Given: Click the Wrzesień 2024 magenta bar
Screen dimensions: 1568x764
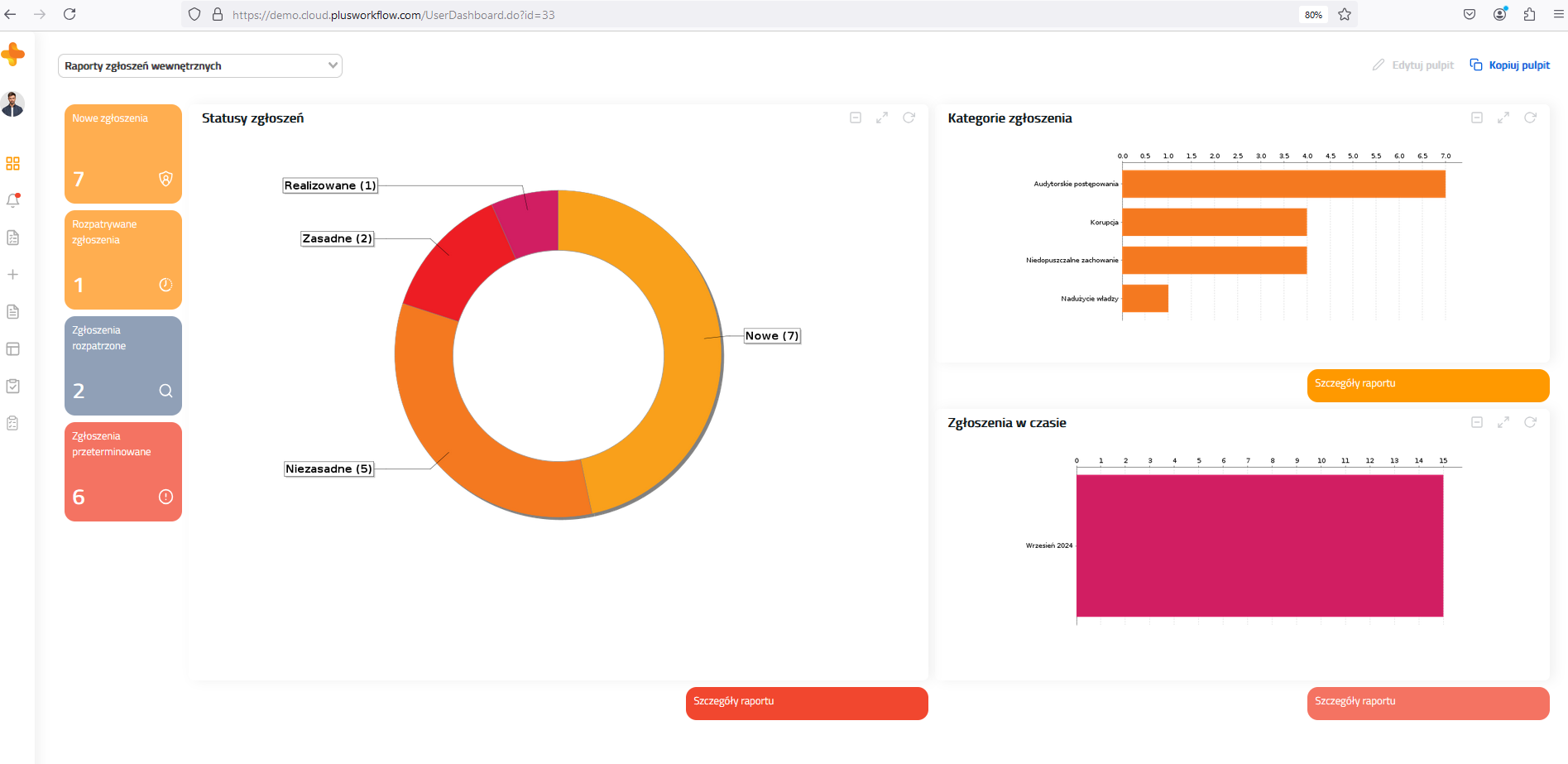Looking at the screenshot, I should point(1259,545).
